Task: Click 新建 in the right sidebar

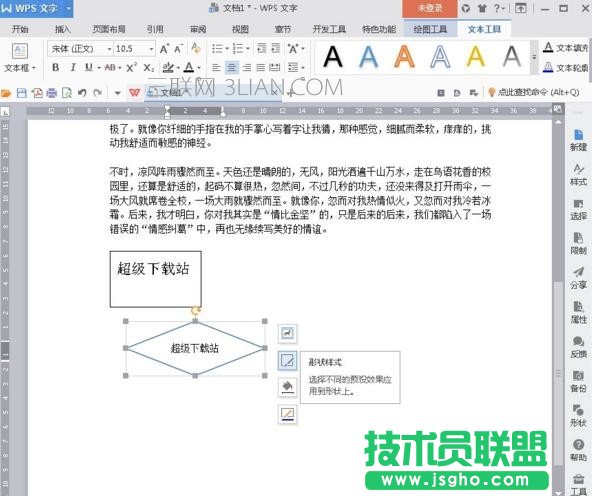Action: pyautogui.click(x=578, y=140)
